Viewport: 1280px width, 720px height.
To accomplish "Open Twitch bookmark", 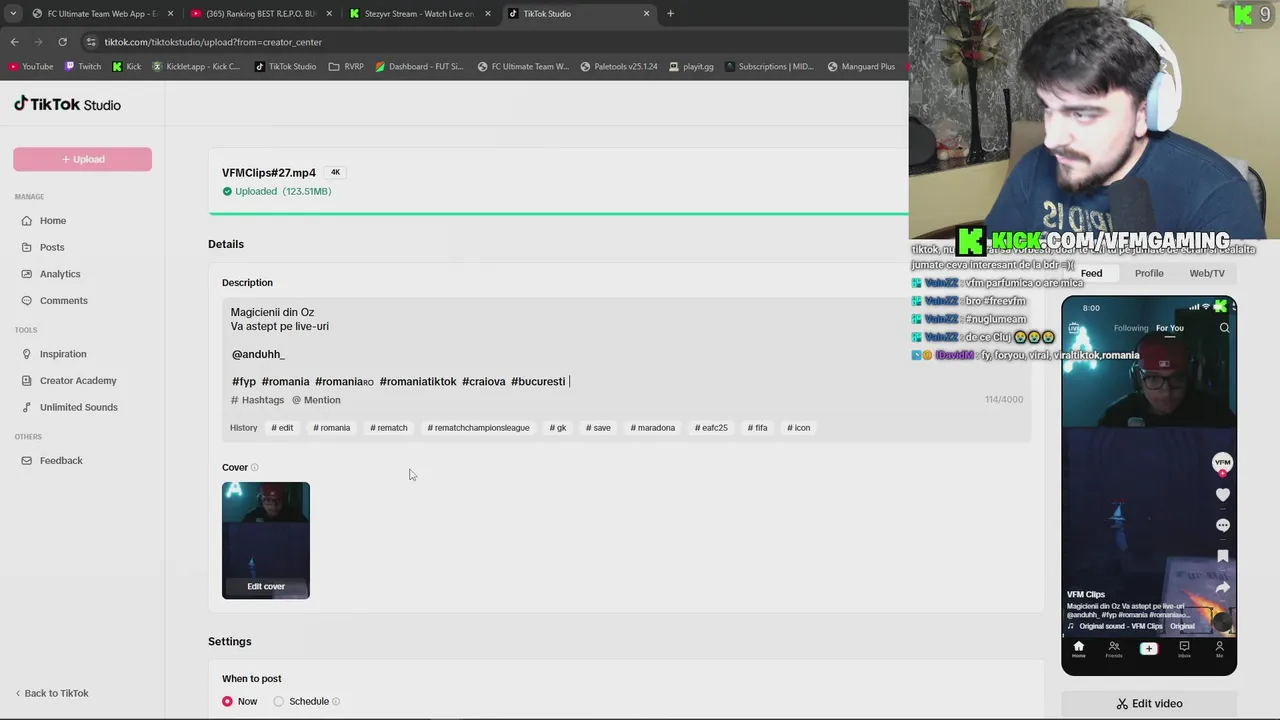I will pyautogui.click(x=83, y=67).
